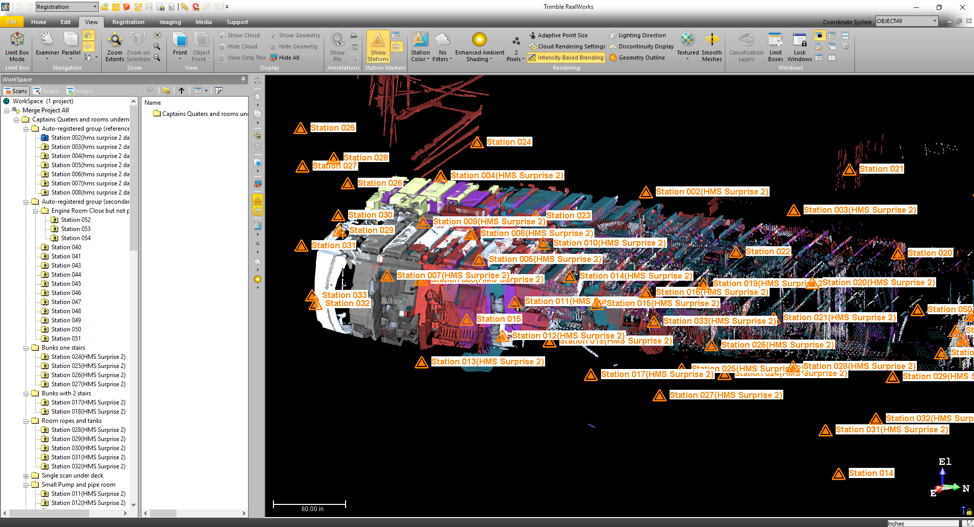Select WorkSpace (1 project) root item
This screenshot has width=974, height=527.
coord(38,101)
